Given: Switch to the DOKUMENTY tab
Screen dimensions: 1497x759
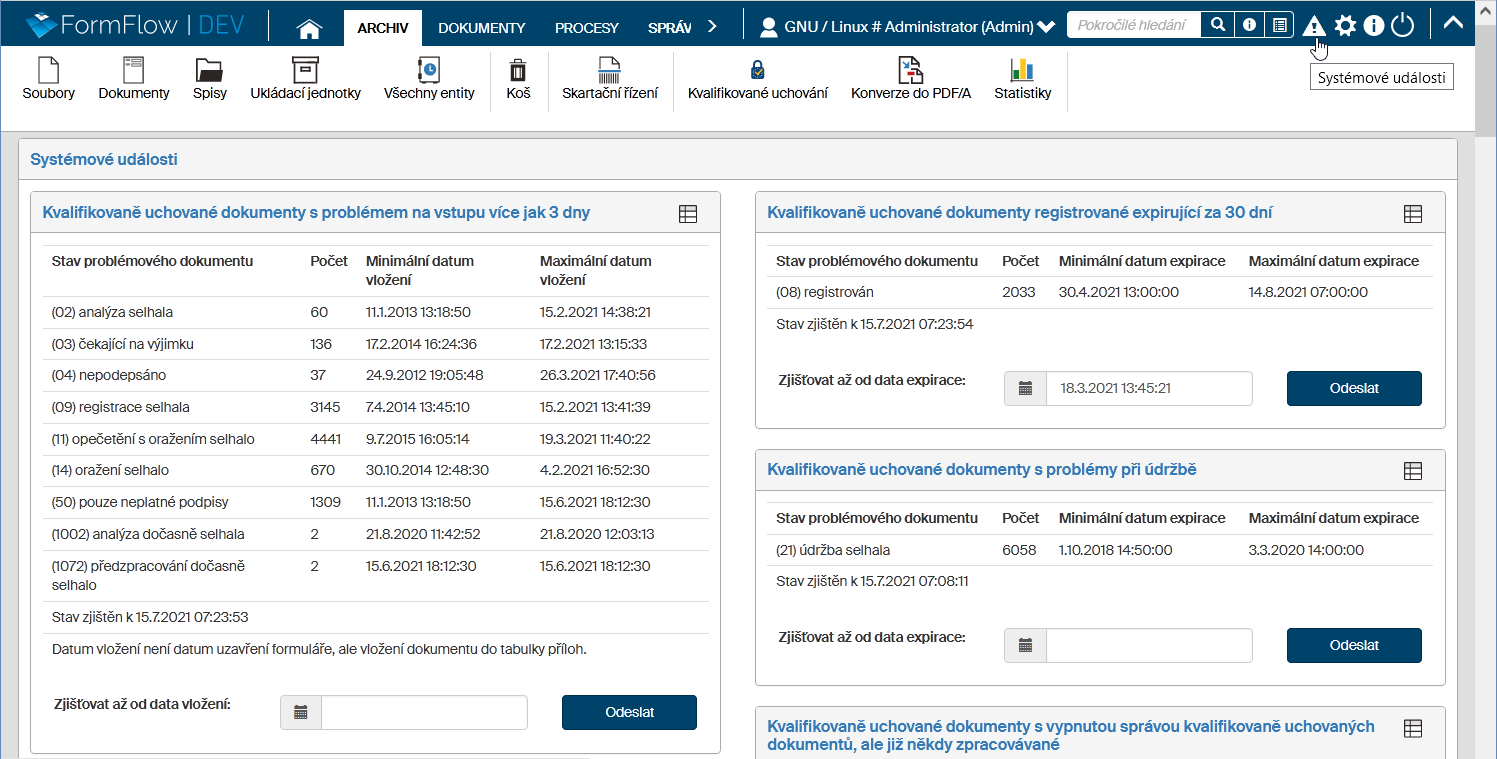Looking at the screenshot, I should click(481, 28).
